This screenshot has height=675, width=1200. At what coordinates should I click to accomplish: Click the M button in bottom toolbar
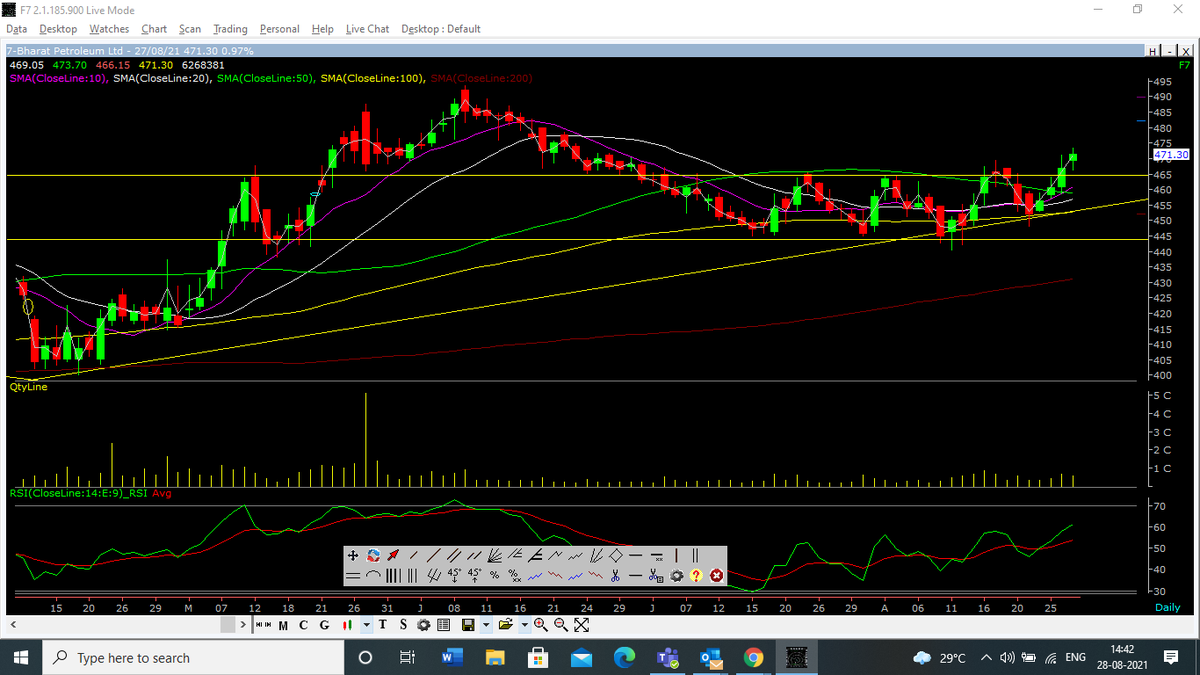coord(283,626)
